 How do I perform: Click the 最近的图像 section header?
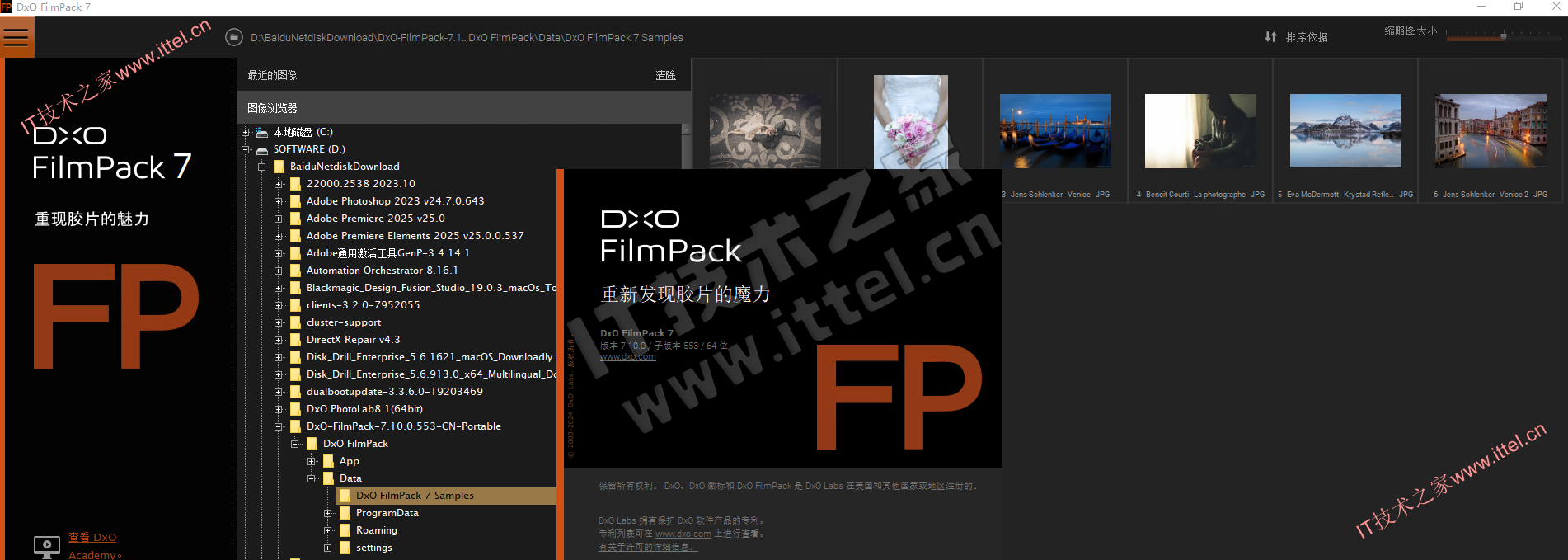(272, 75)
